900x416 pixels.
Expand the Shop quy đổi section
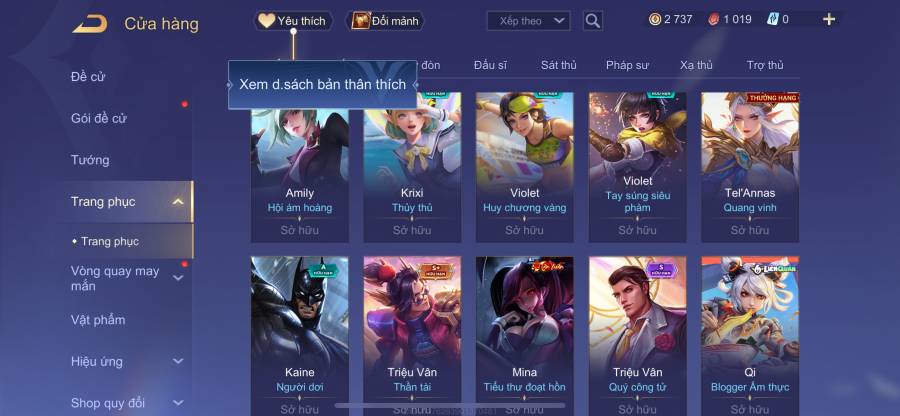click(179, 402)
